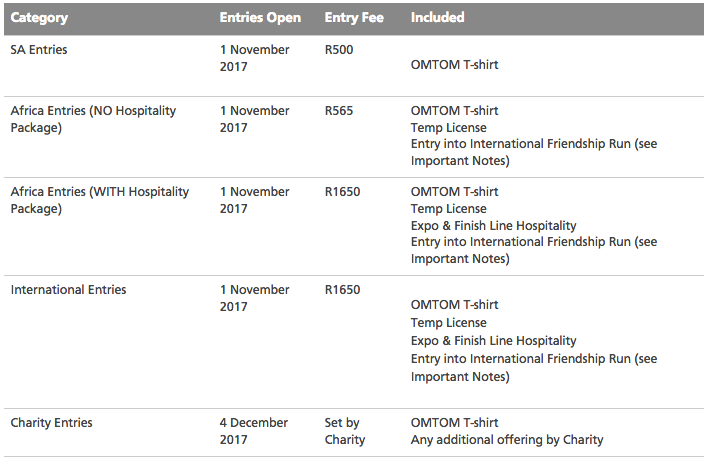
Task: Click Expo & Finish Line Hospitality in International row
Action: (493, 341)
